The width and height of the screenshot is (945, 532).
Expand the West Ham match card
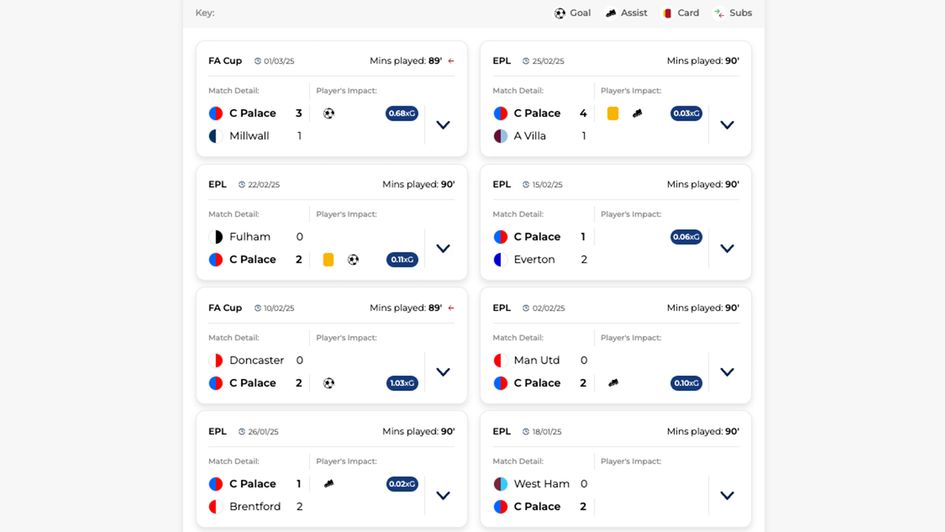click(727, 495)
